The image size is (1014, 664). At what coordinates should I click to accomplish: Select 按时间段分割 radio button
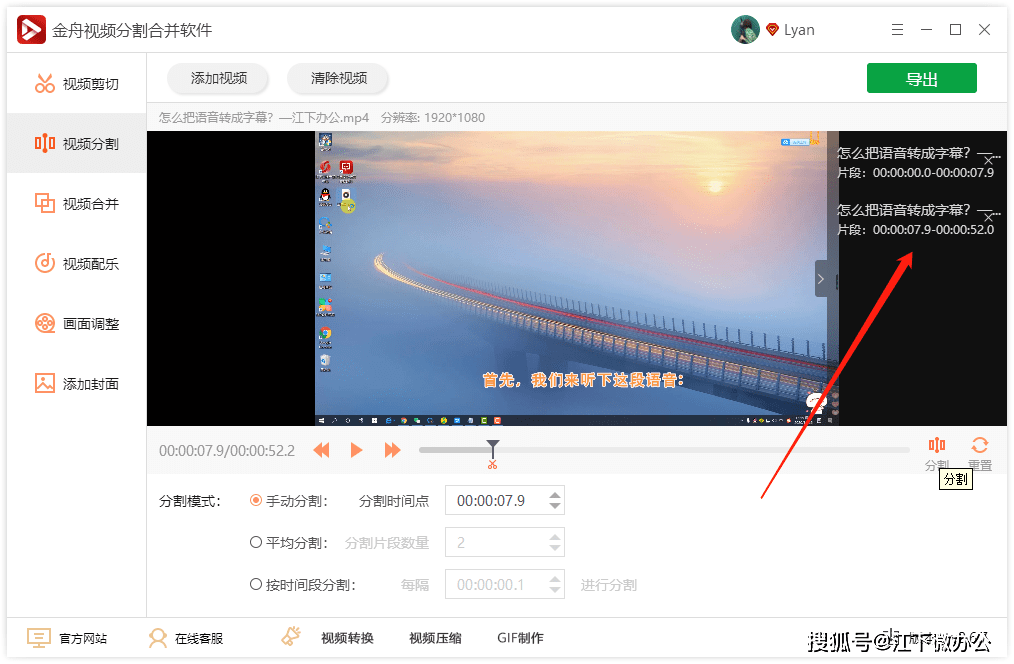pyautogui.click(x=256, y=584)
